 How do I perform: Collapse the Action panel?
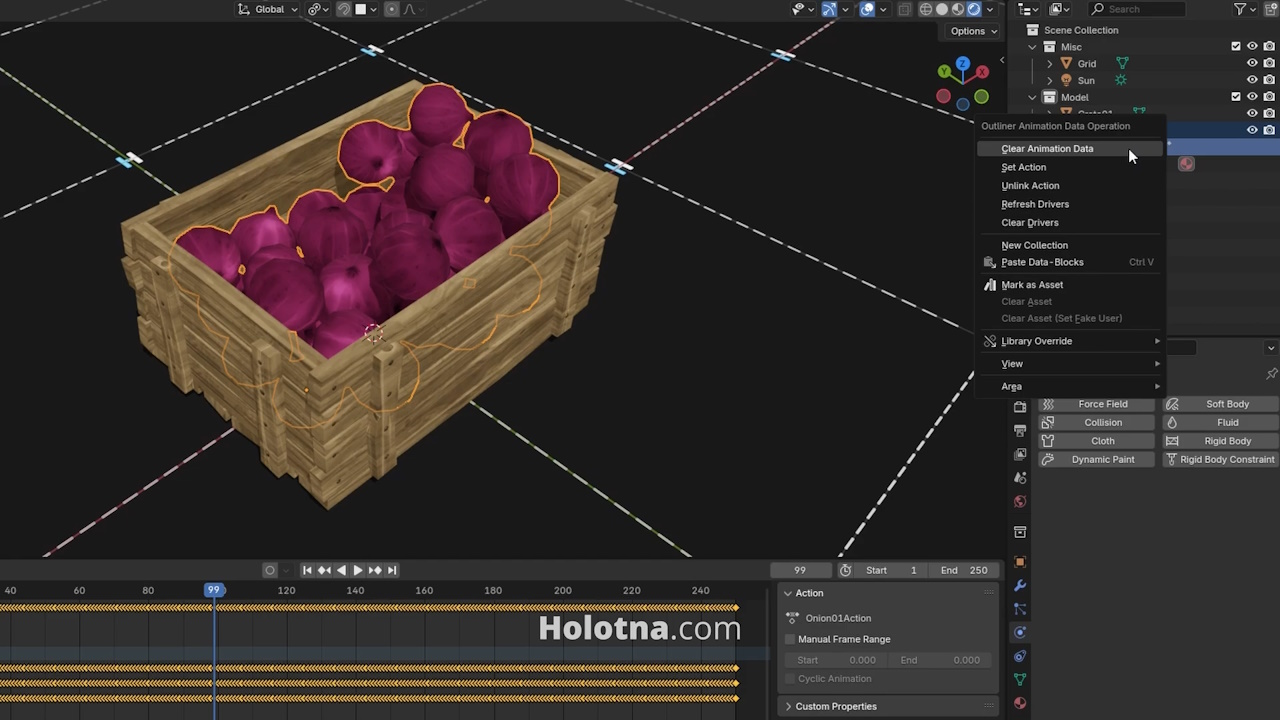[787, 593]
